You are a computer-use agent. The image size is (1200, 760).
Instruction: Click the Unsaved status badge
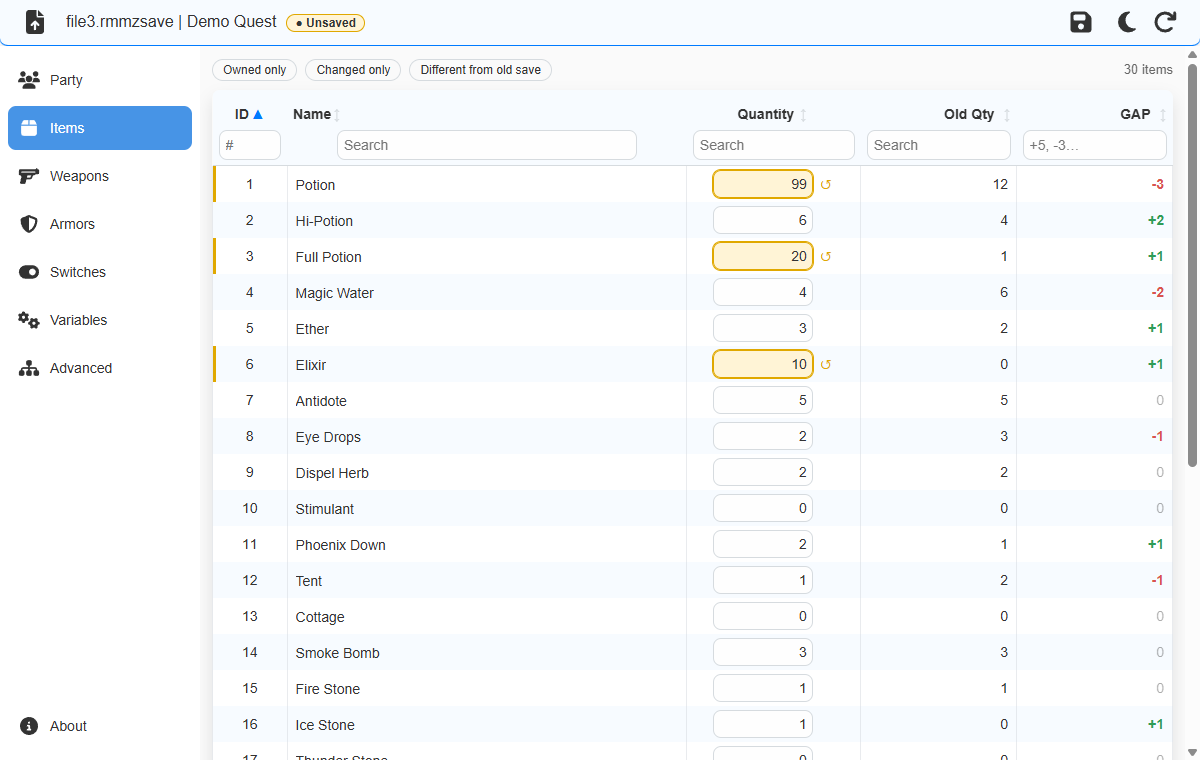[325, 23]
